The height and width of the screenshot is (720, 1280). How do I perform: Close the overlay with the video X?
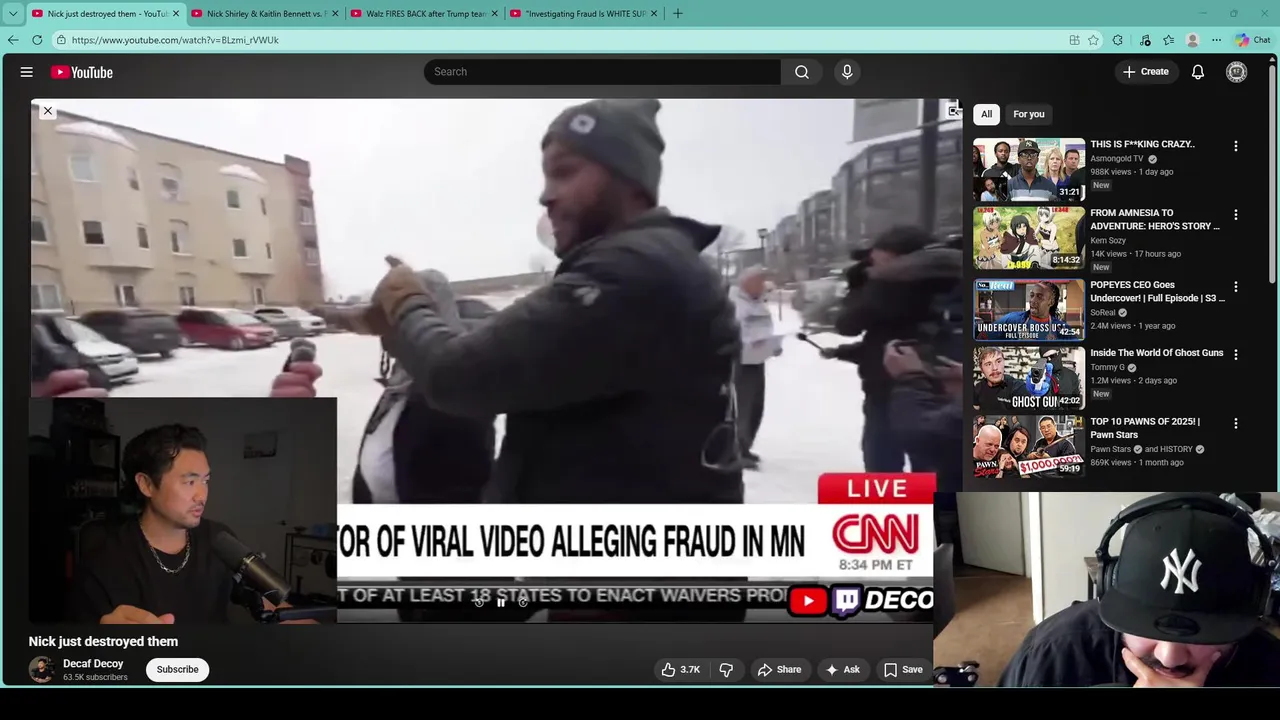click(x=47, y=111)
